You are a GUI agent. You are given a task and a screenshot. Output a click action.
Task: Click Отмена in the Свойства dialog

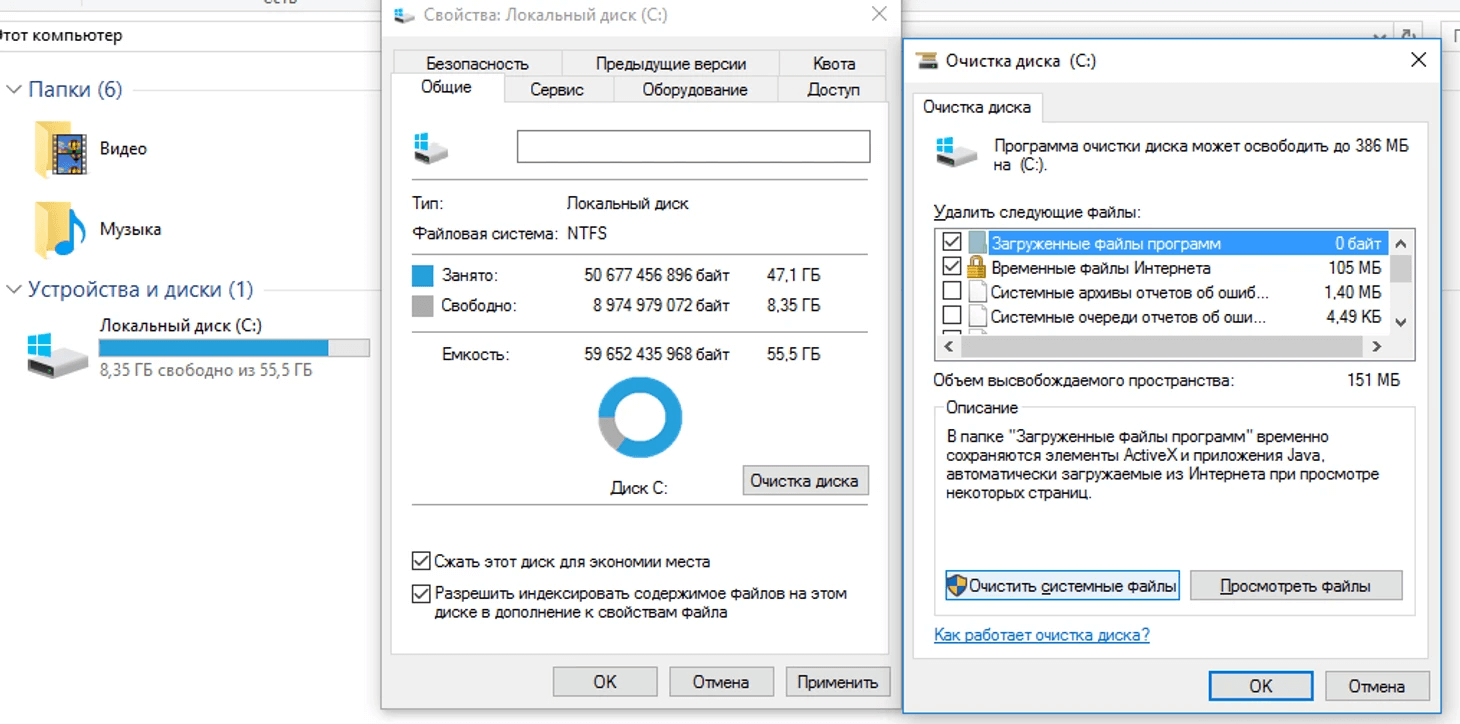coord(721,682)
